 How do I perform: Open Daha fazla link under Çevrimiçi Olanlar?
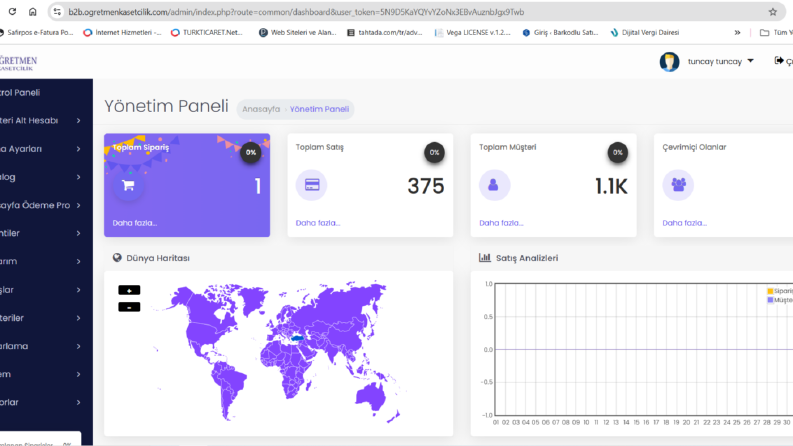[x=685, y=222]
